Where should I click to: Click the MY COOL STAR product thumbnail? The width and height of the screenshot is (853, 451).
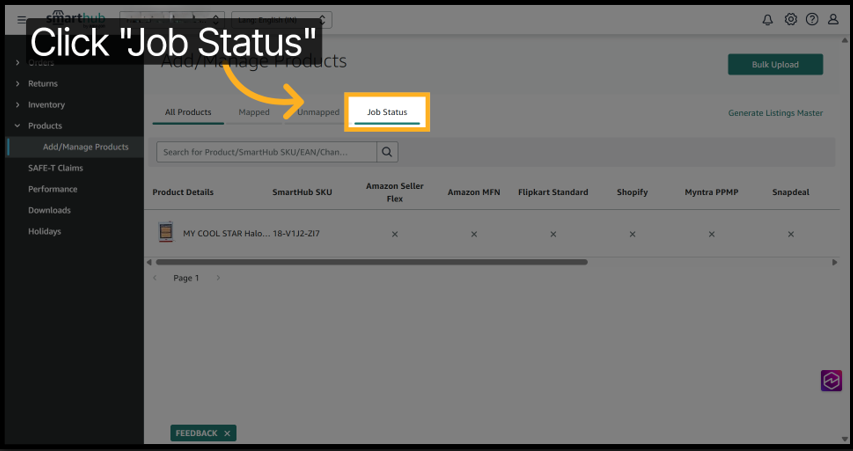pos(166,233)
